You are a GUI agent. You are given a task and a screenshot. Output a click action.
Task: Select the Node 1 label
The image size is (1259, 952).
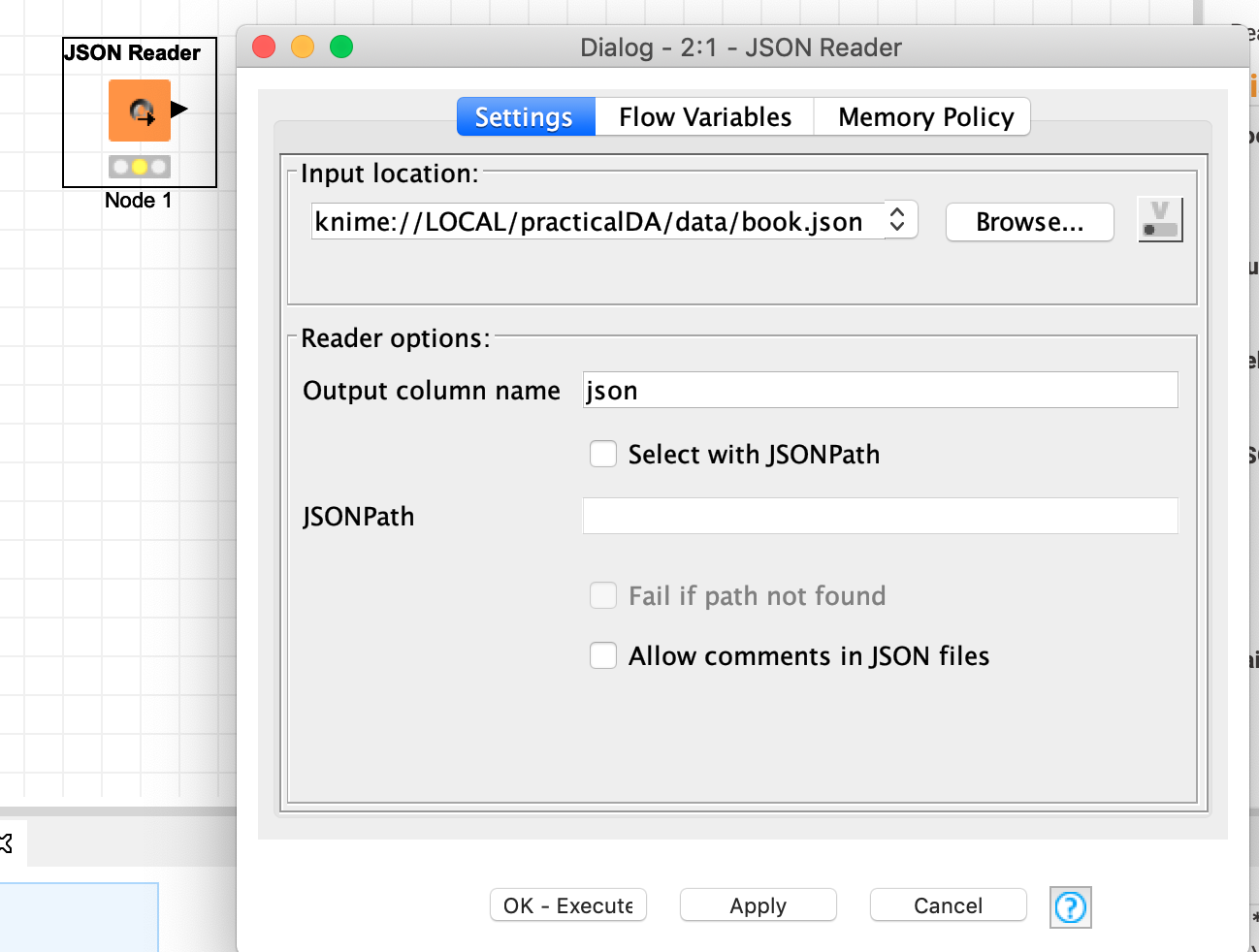pos(139,201)
